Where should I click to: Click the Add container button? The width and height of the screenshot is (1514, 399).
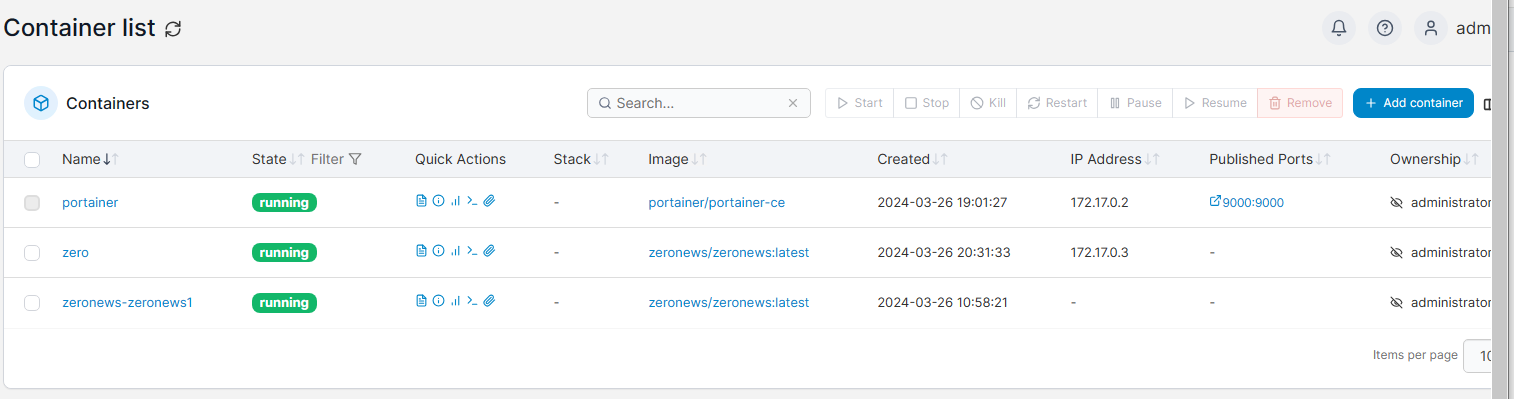(1413, 103)
